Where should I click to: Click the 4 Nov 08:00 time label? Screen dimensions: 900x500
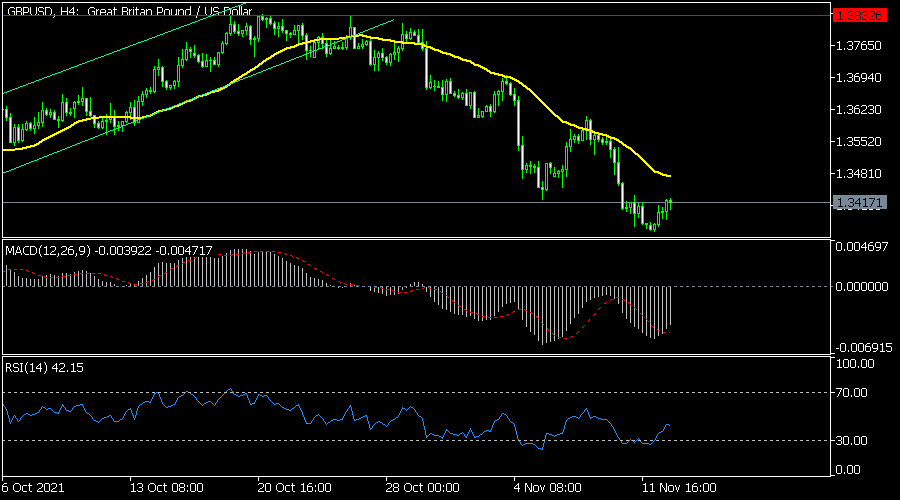point(548,488)
